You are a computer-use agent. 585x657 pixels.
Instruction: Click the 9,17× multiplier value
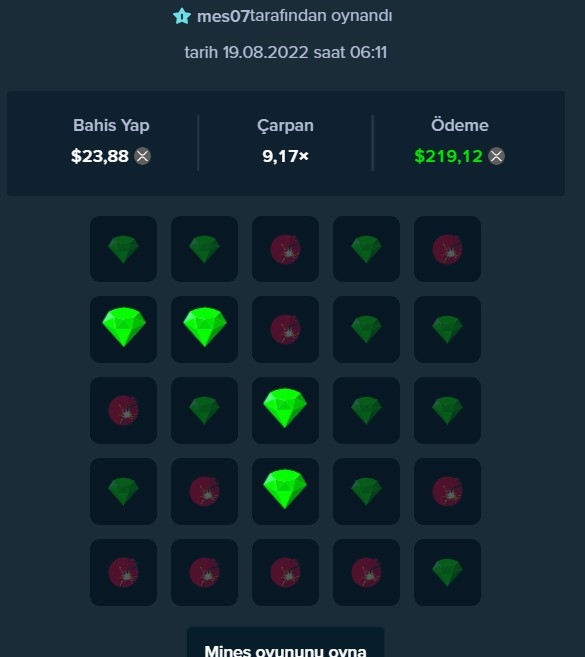pos(285,156)
